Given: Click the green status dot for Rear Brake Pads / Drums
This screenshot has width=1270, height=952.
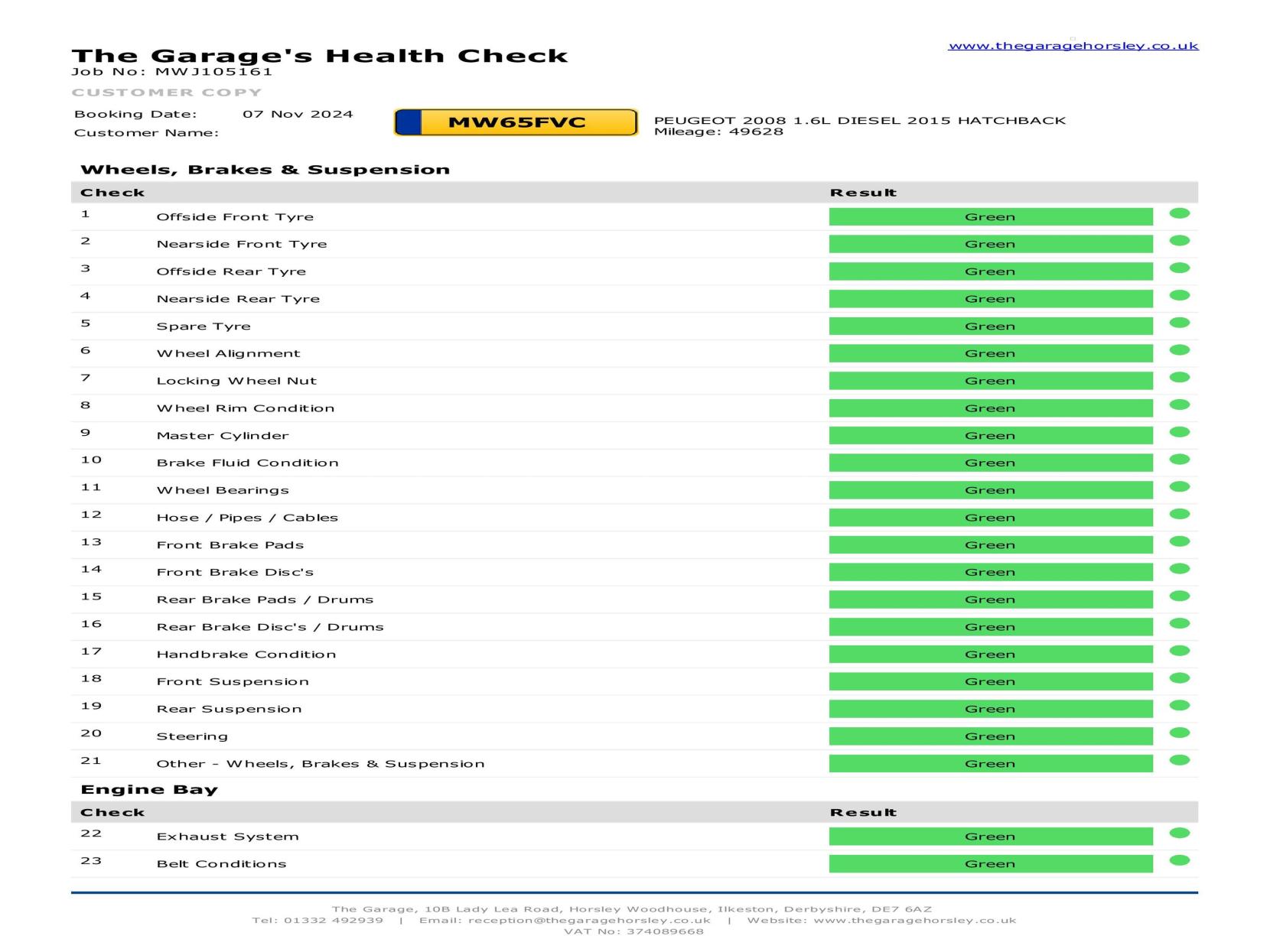Looking at the screenshot, I should click(x=1179, y=596).
